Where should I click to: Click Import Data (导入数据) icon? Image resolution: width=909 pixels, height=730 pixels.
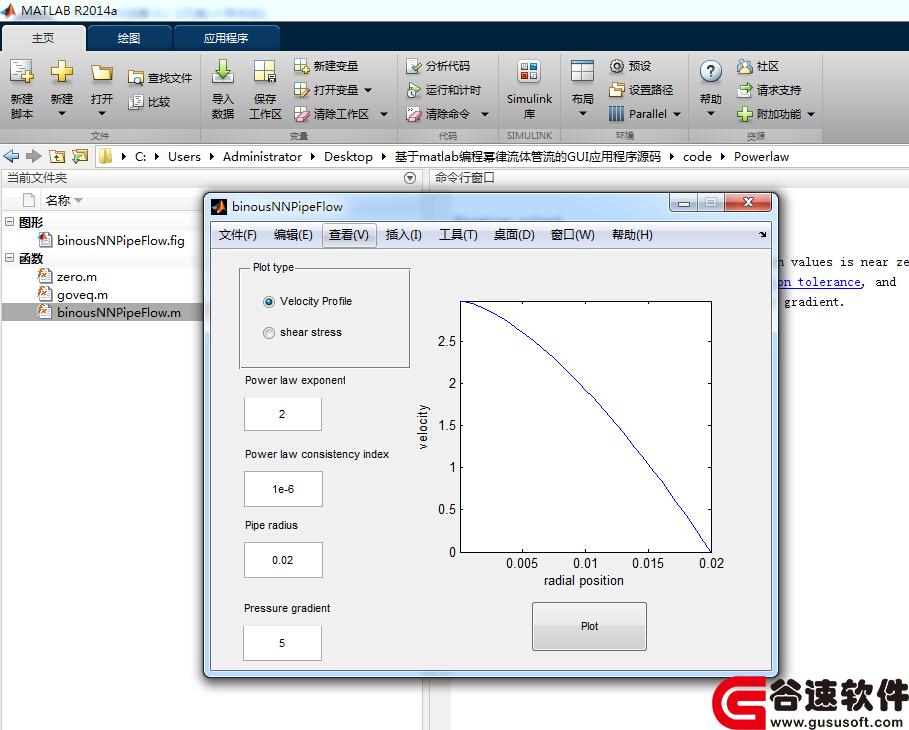point(223,71)
